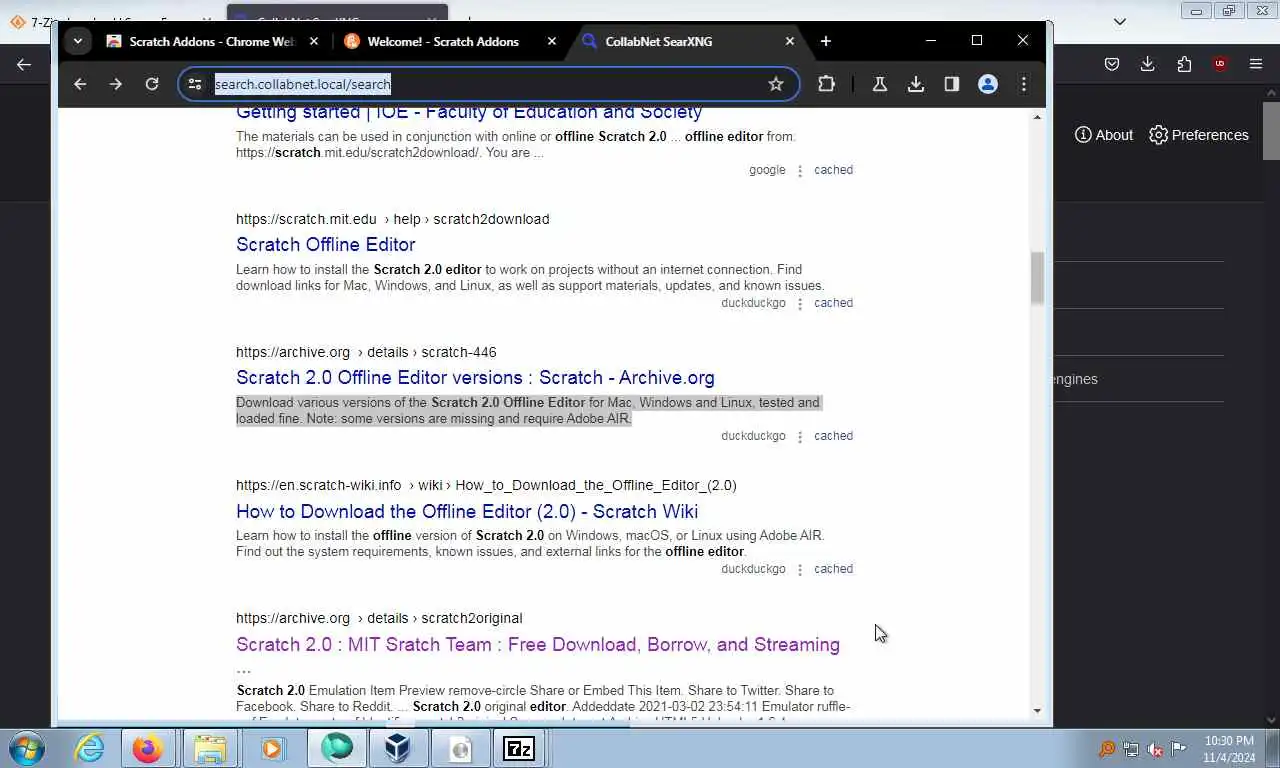Open VirtualBox from the taskbar
Screen dimensions: 1280x768
pyautogui.click(x=398, y=748)
